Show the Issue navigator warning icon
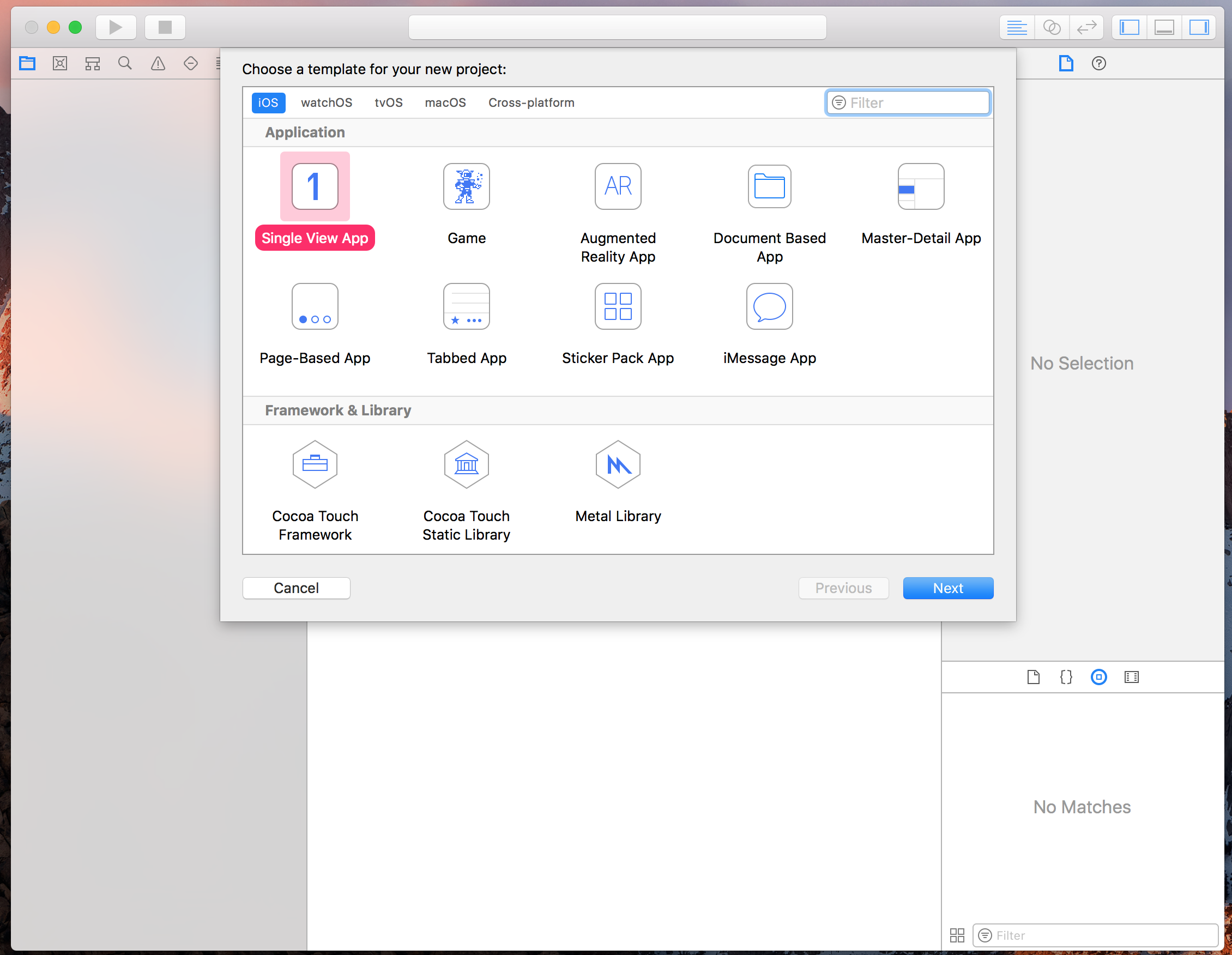 158,63
